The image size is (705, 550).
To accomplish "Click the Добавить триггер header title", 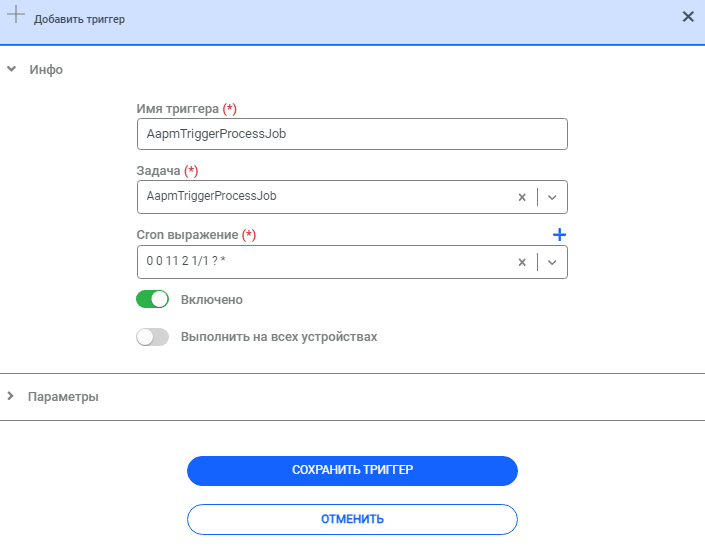I will click(x=80, y=19).
